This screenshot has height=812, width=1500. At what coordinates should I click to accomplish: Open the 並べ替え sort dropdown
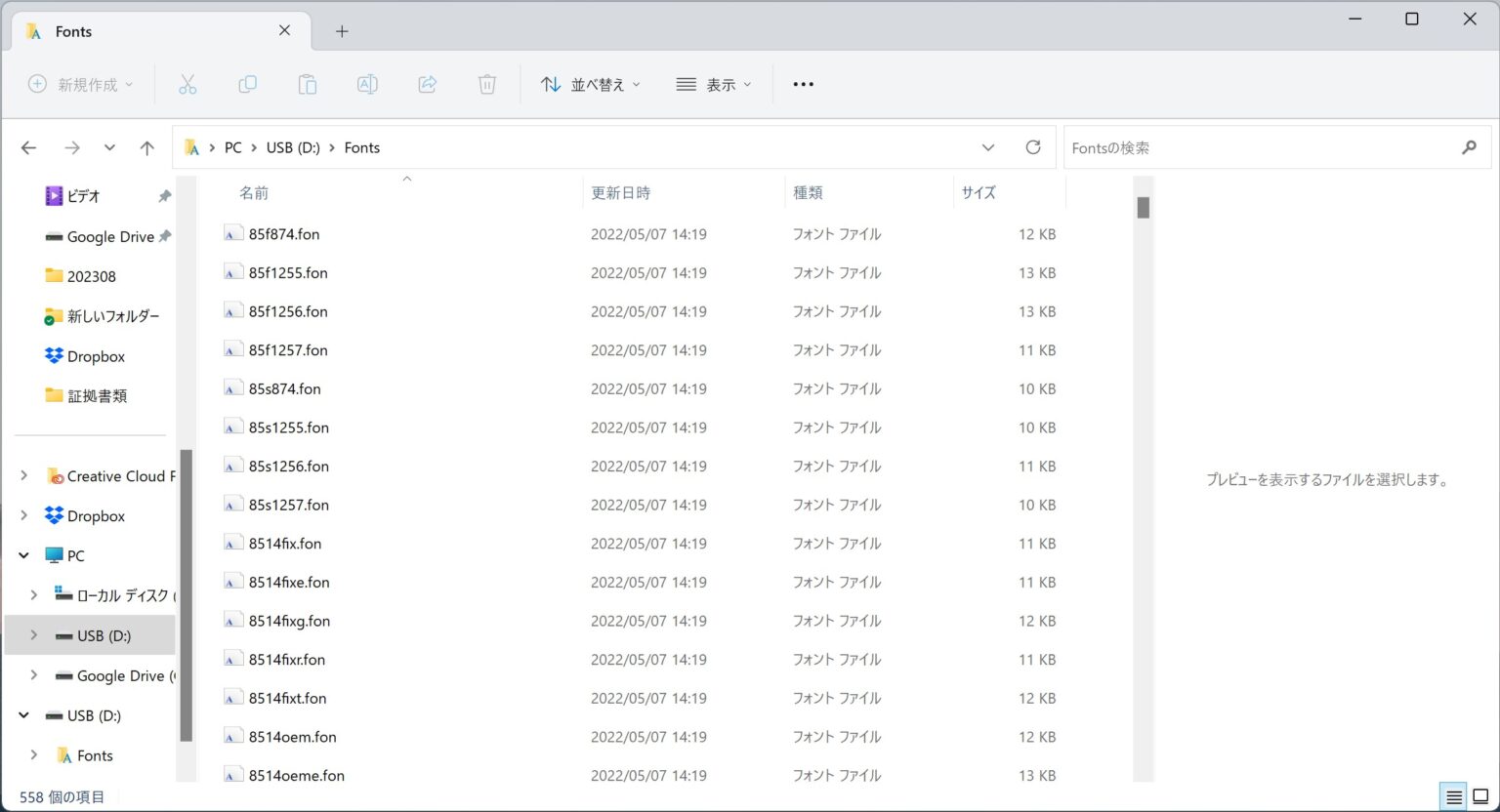[x=591, y=85]
